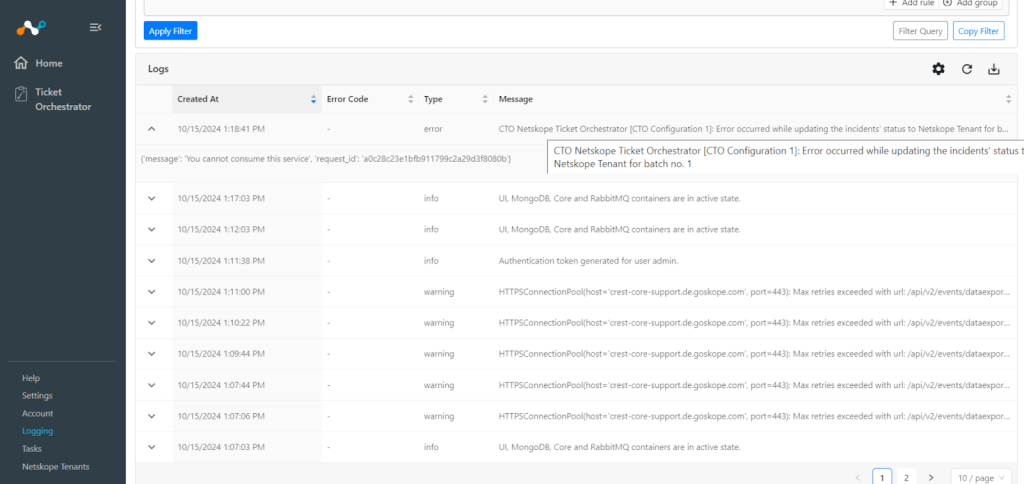
Task: Sort by Message column arrows
Action: [1008, 99]
